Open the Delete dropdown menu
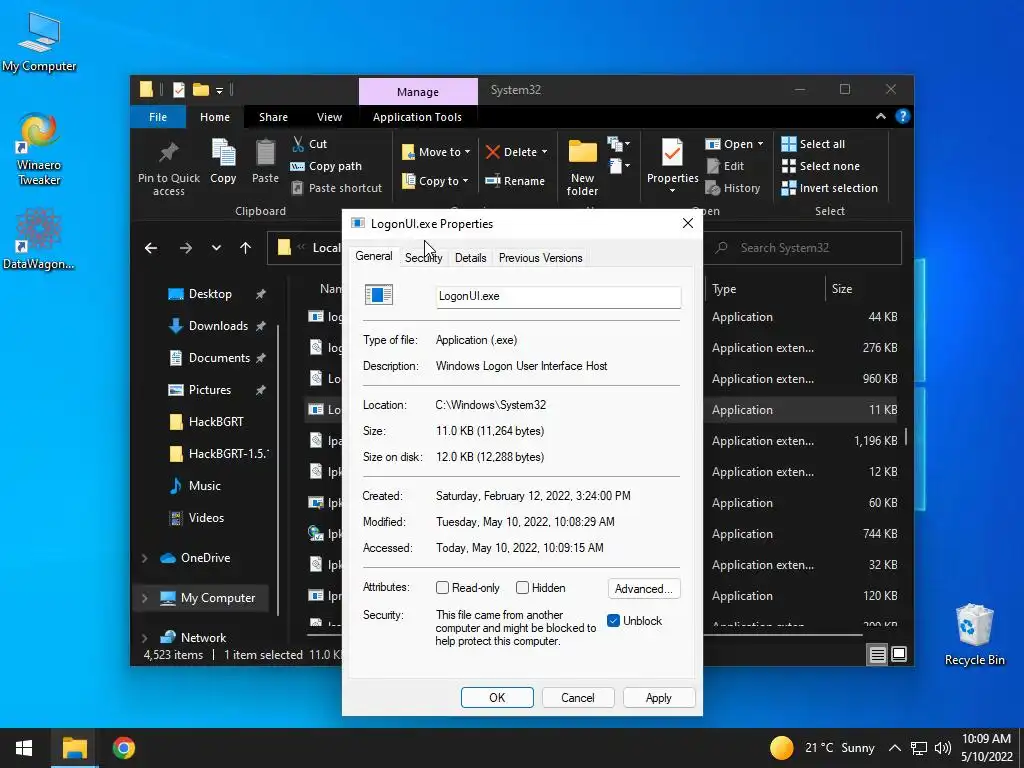 (x=544, y=152)
